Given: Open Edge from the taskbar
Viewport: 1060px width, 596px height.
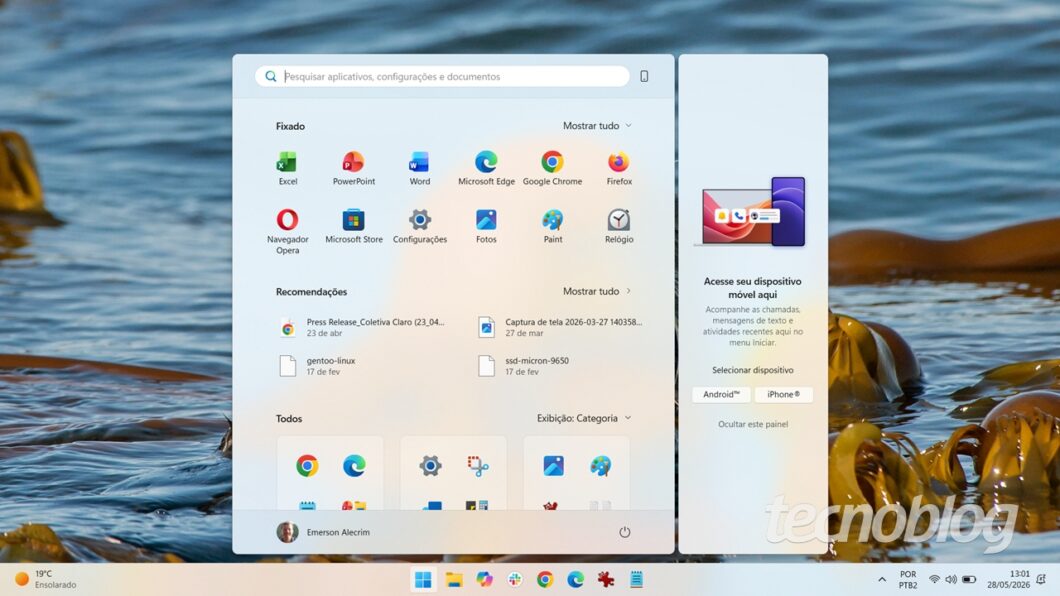Looking at the screenshot, I should [x=575, y=580].
